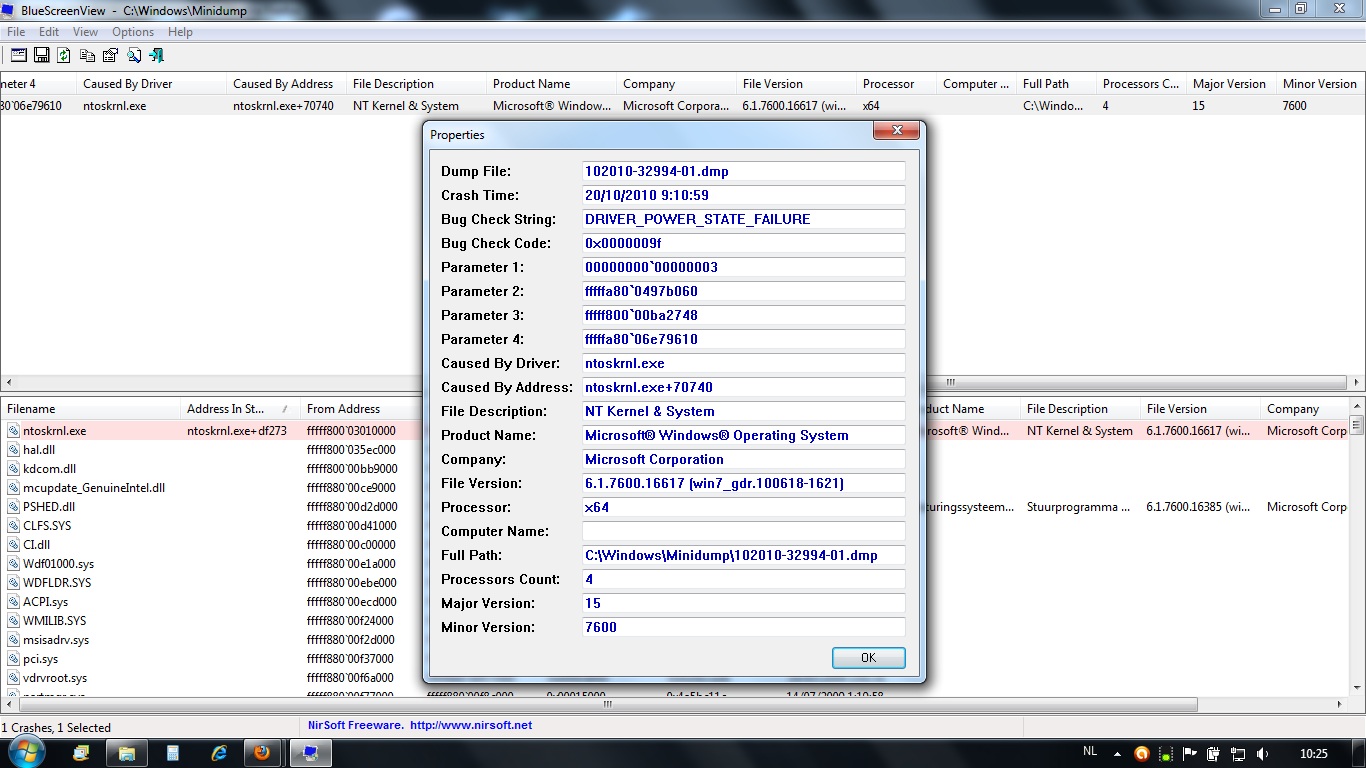Open Find with the magnifier toolbar icon

tap(133, 55)
